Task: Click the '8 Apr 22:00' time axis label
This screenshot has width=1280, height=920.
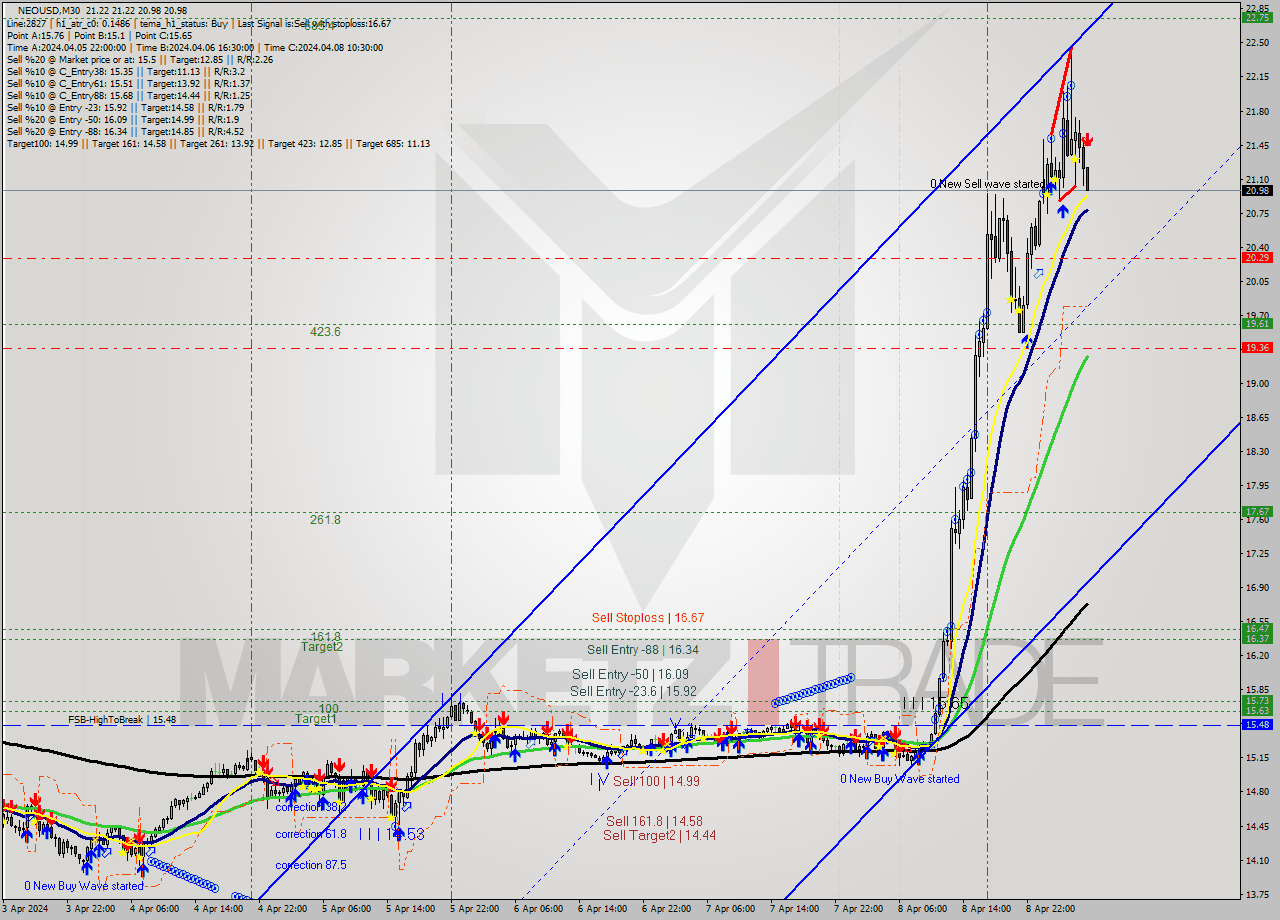Action: [x=1051, y=909]
